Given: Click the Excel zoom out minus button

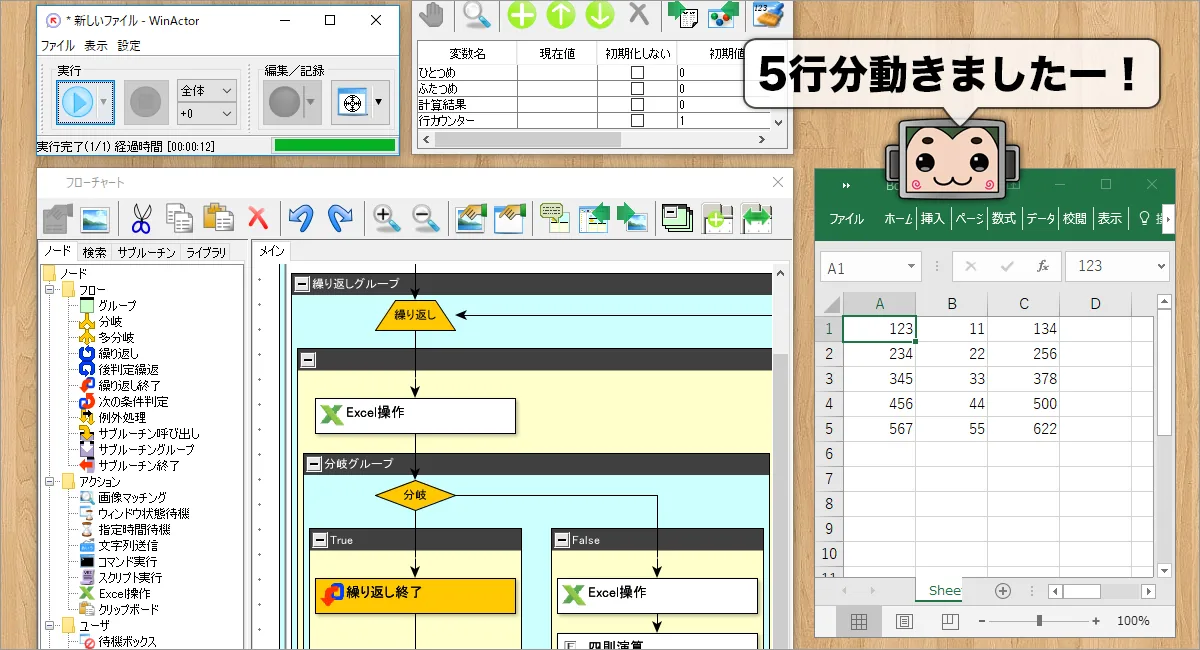Looking at the screenshot, I should [981, 621].
